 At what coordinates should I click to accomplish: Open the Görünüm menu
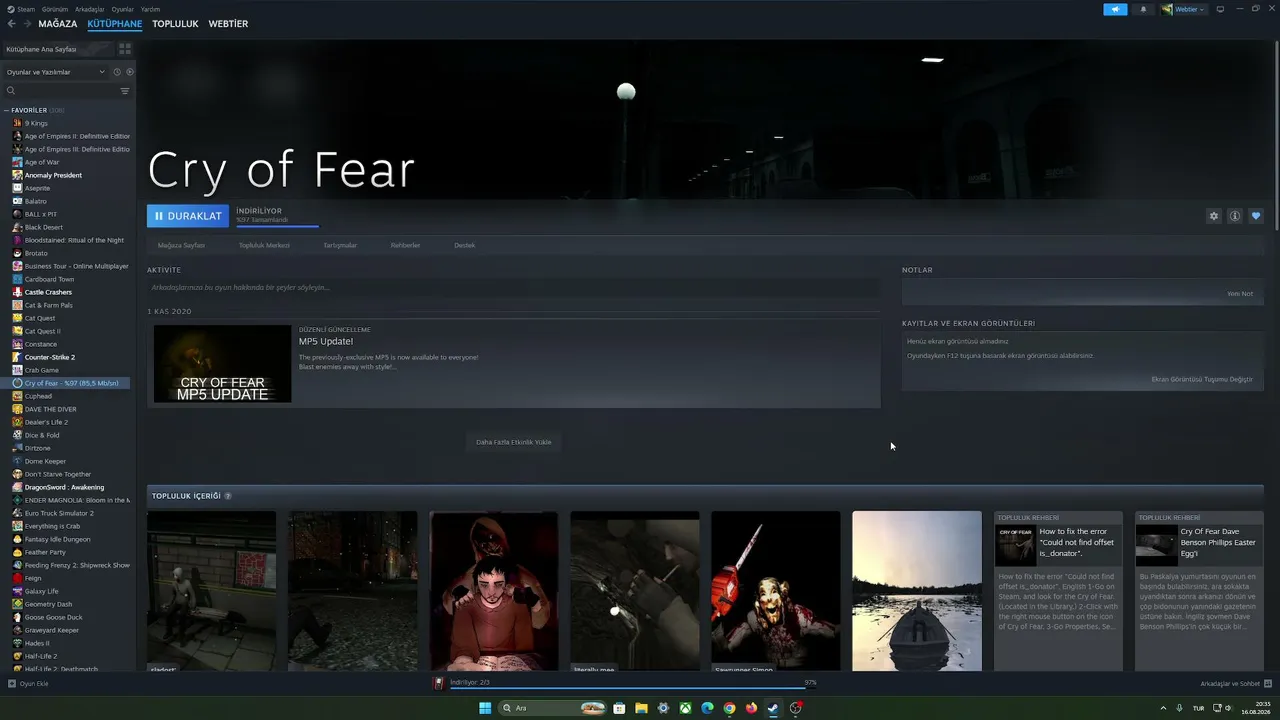coord(55,9)
